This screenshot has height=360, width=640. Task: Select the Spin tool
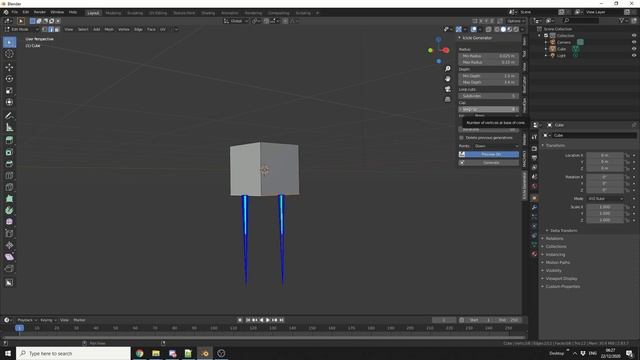(9, 211)
